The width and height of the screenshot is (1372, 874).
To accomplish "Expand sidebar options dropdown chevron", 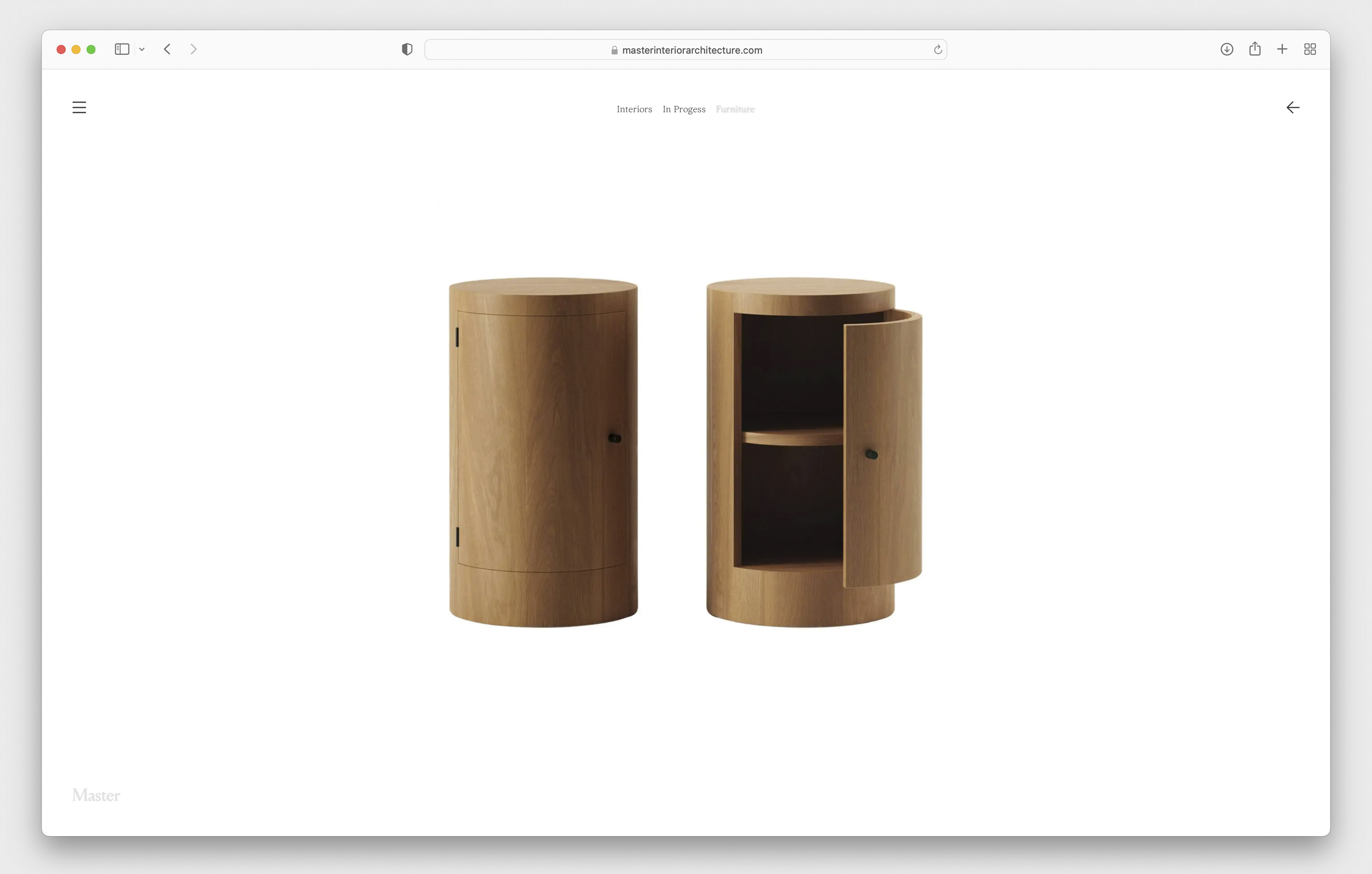I will tap(142, 49).
